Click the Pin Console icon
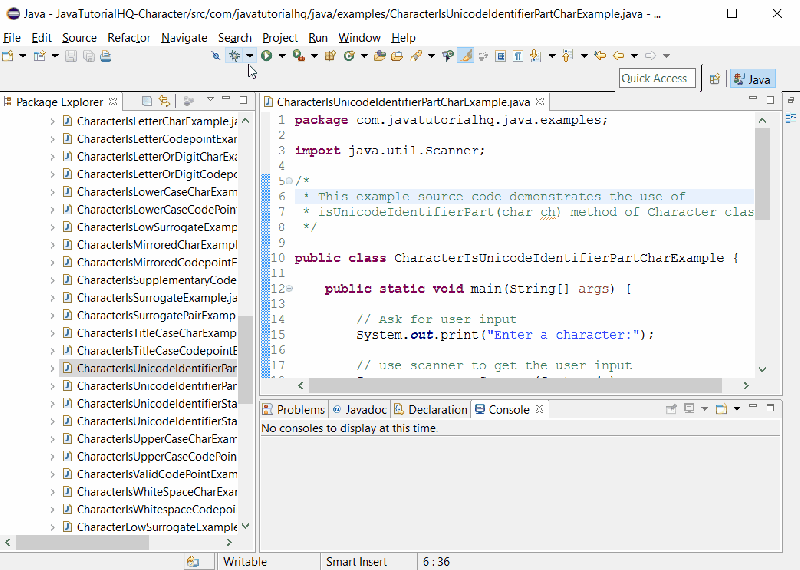This screenshot has height=570, width=800. click(671, 409)
